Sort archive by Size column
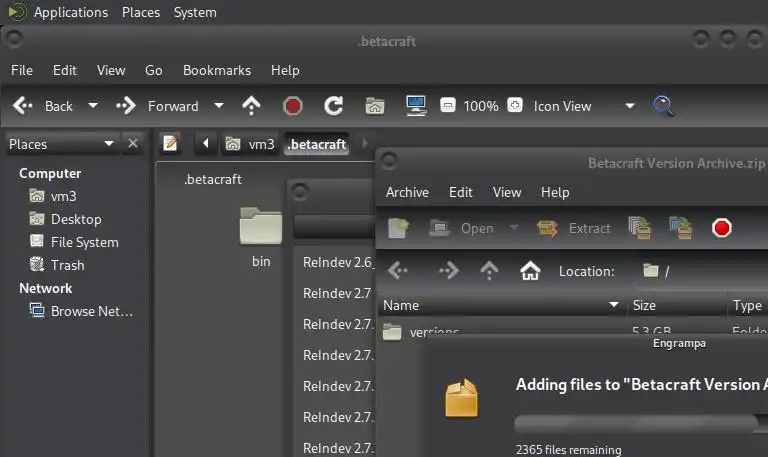 click(676, 305)
